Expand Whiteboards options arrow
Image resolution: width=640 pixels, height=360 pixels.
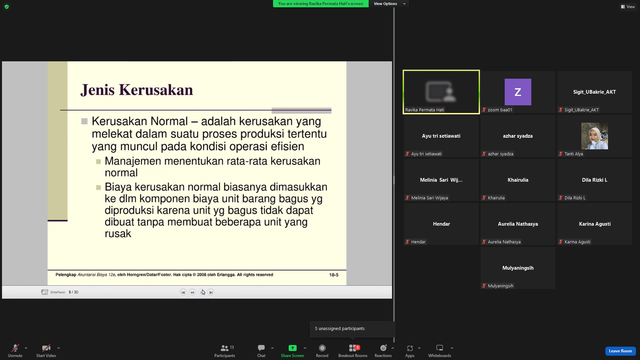click(452, 348)
